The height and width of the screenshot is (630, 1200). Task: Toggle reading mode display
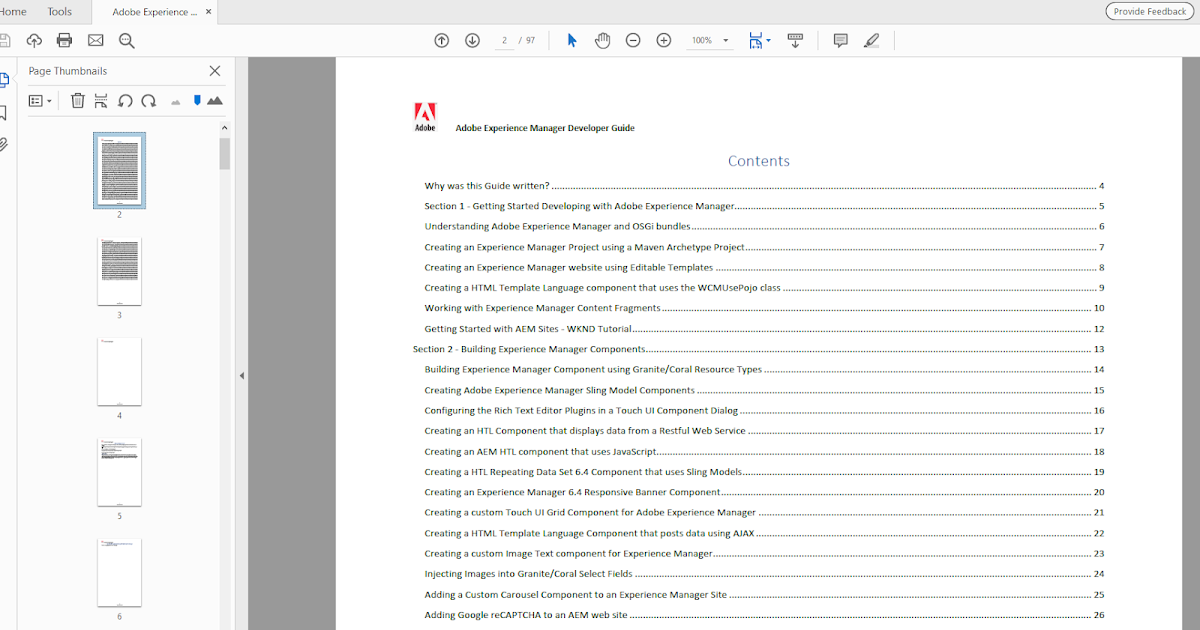click(795, 40)
